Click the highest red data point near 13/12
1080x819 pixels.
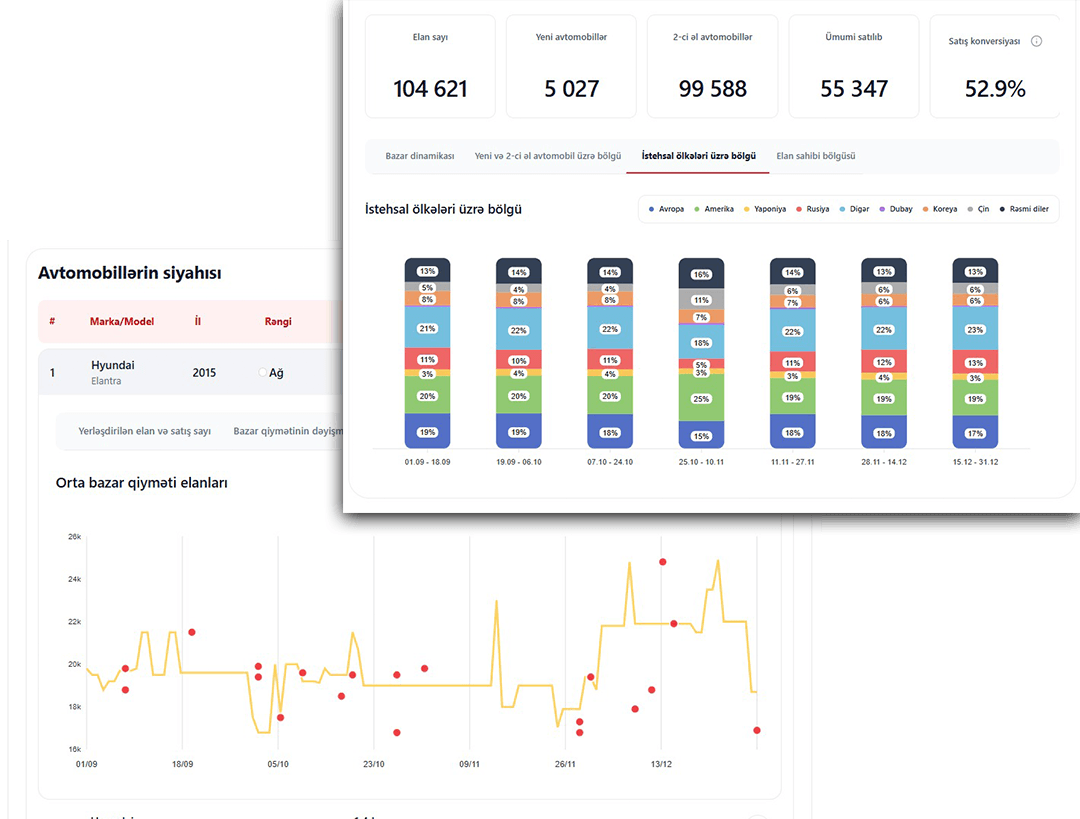point(663,562)
